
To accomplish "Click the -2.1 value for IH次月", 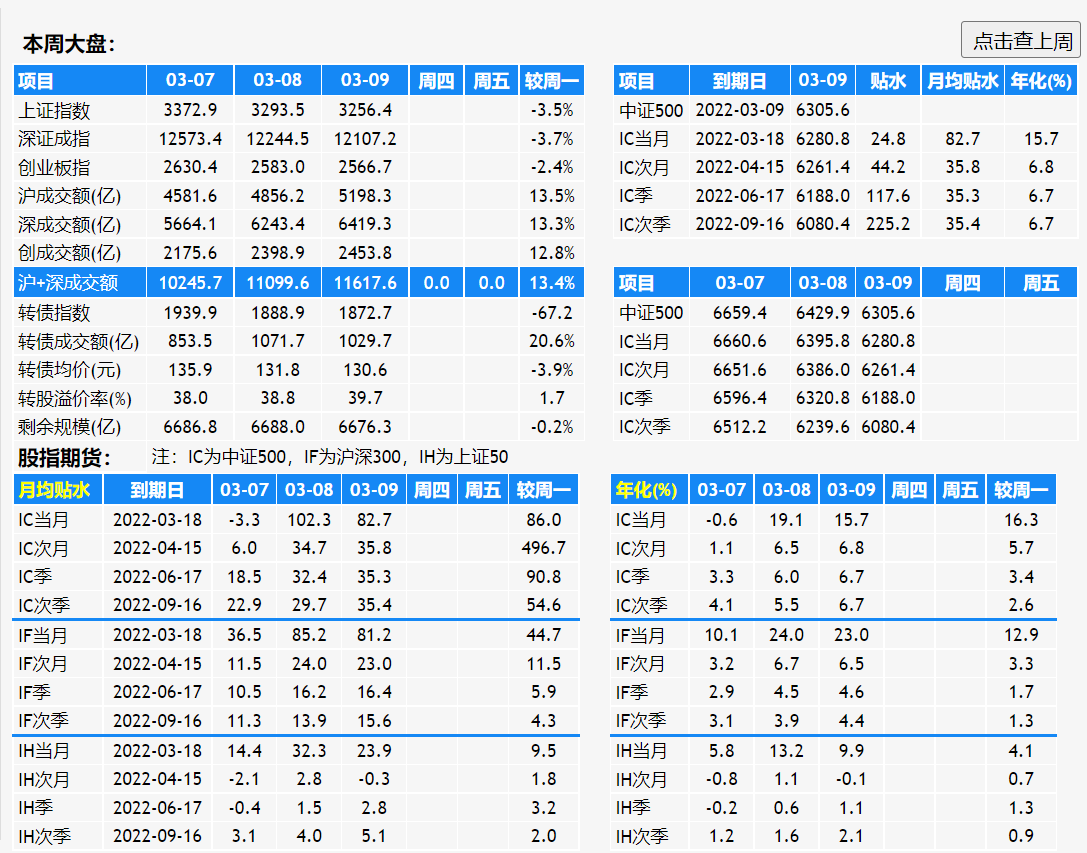I will click(x=244, y=779).
